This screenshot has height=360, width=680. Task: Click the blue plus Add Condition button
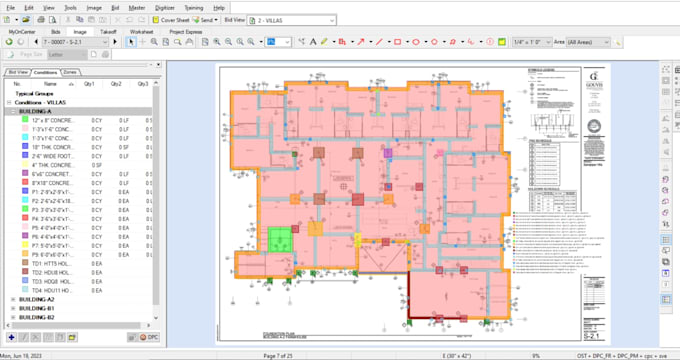pos(11,337)
